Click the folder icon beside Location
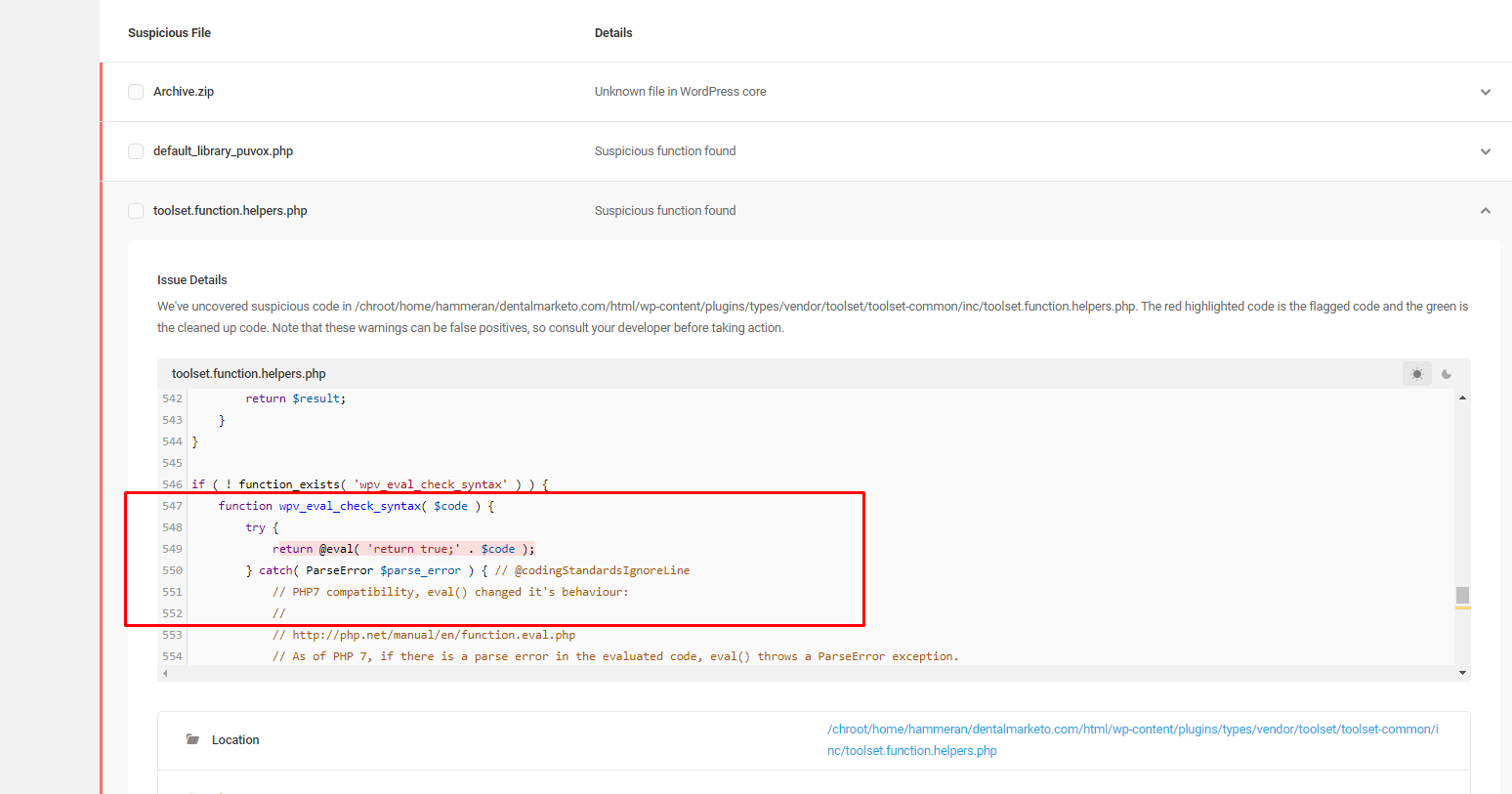 point(192,739)
